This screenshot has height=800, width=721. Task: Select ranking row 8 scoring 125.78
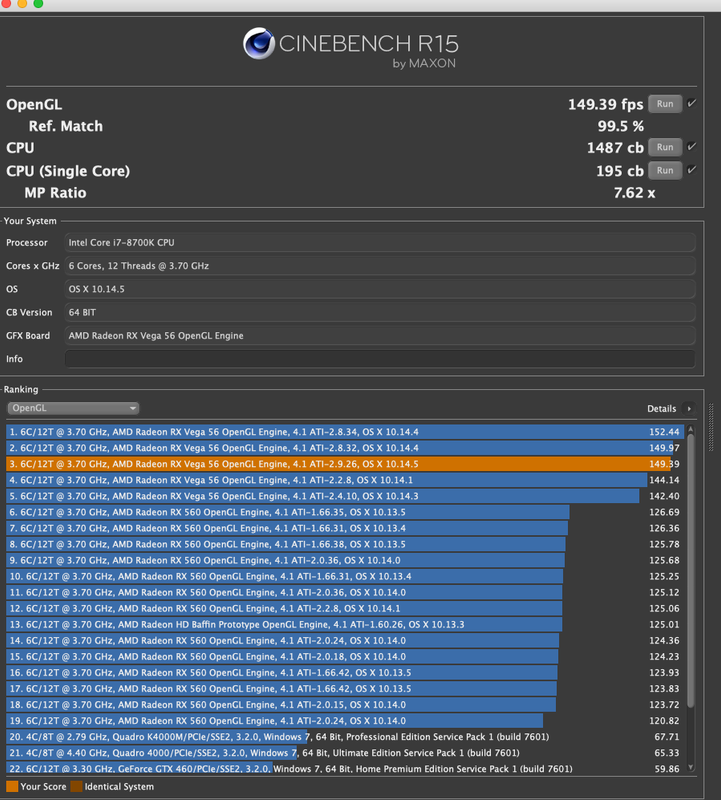pos(345,544)
